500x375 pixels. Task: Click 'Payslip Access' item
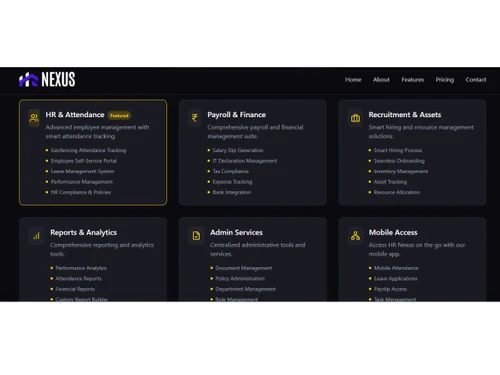390,289
